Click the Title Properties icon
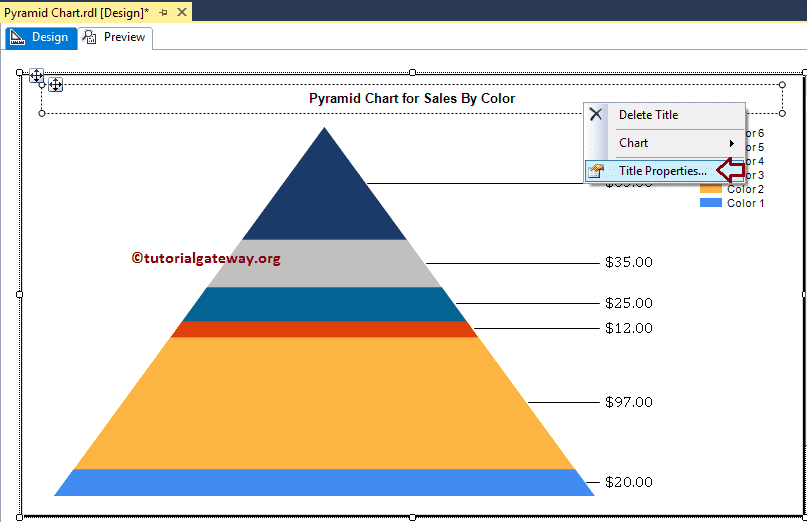 595,171
